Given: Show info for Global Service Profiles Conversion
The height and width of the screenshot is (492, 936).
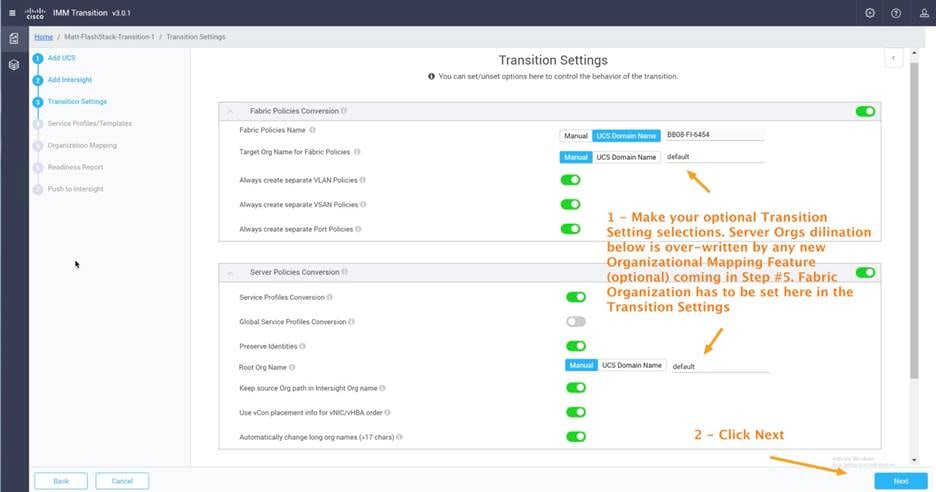Looking at the screenshot, I should [x=352, y=321].
